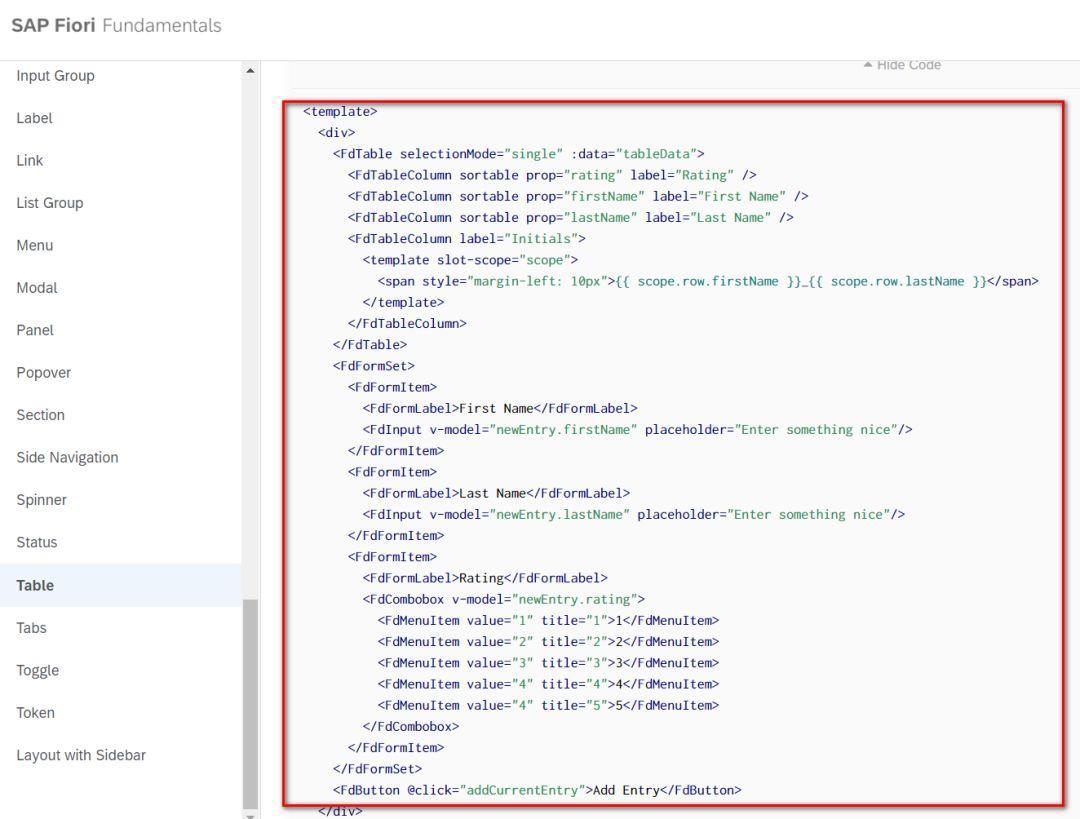Click the code text 'newEntry.rating'
This screenshot has height=819, width=1080.
coord(574,599)
